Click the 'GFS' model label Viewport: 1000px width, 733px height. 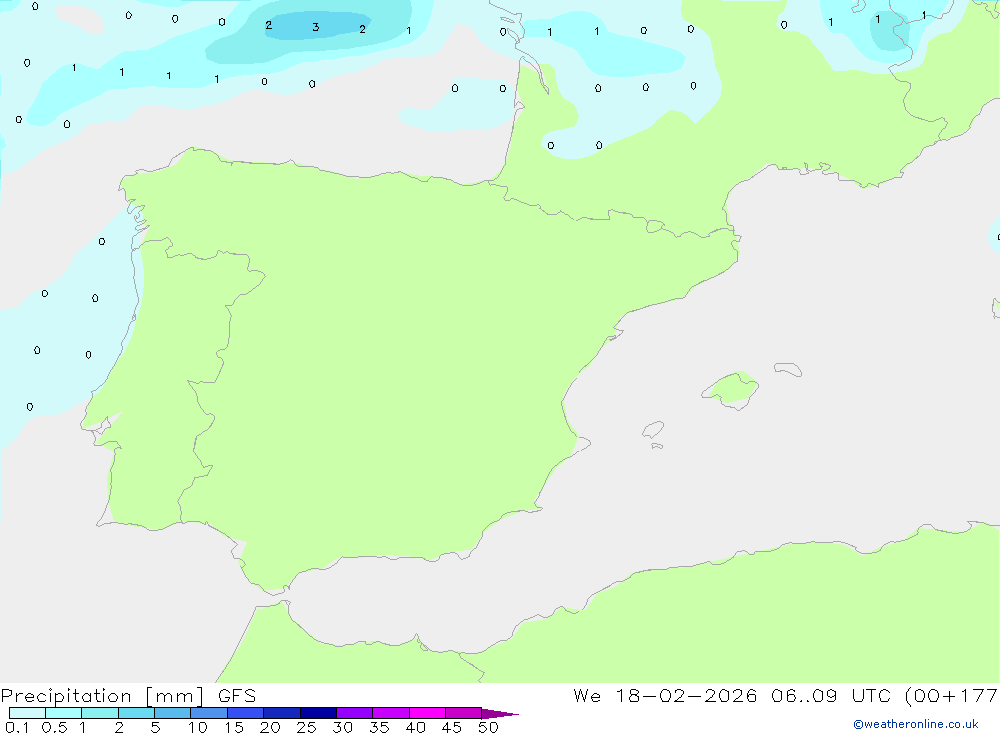click(237, 696)
